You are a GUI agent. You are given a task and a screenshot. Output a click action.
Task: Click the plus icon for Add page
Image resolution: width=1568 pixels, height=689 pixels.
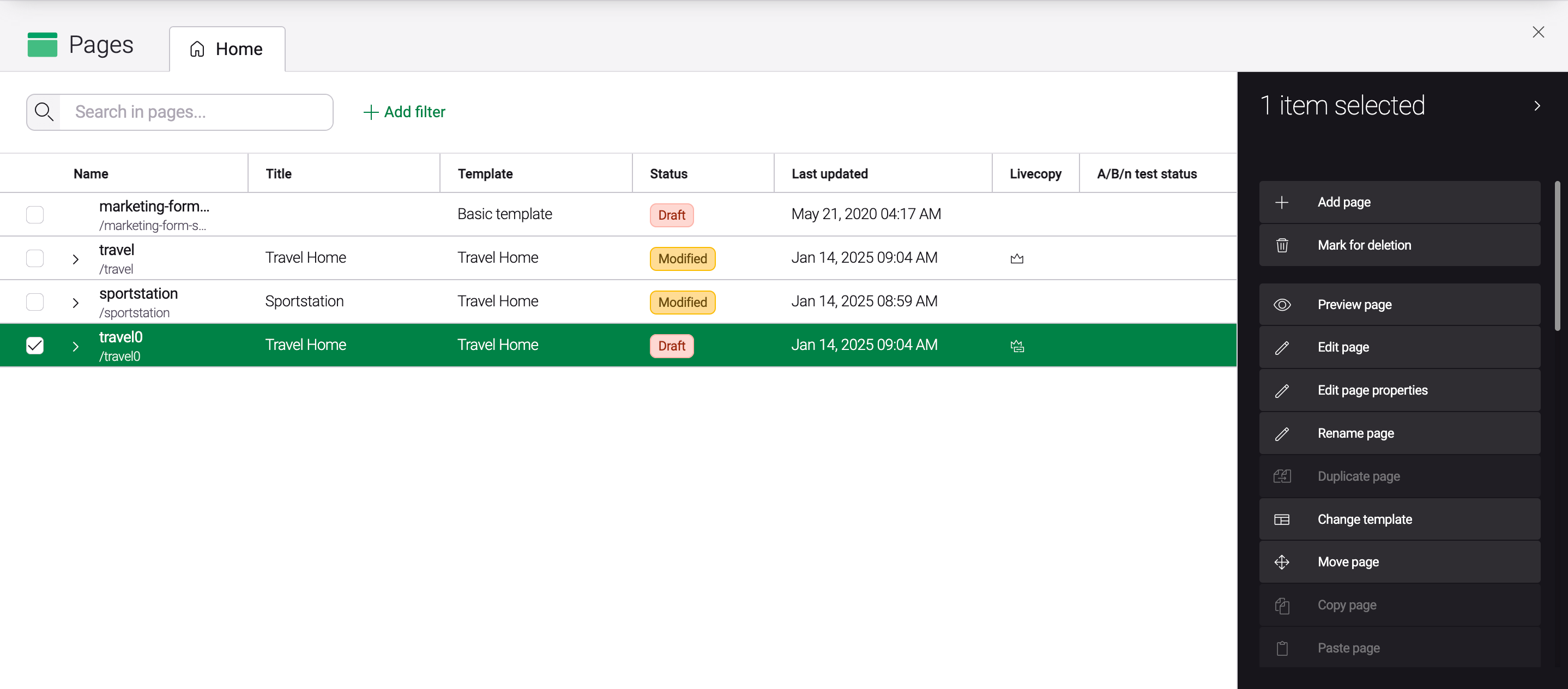tap(1282, 202)
